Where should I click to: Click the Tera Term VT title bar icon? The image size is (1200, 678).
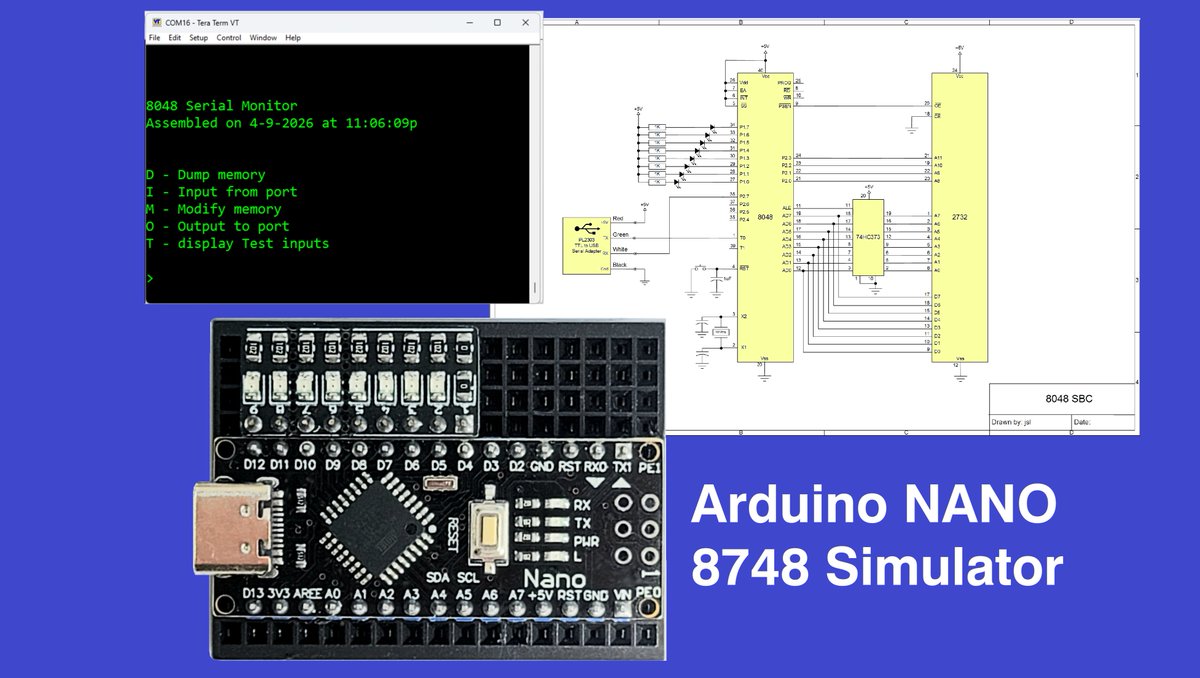point(157,21)
